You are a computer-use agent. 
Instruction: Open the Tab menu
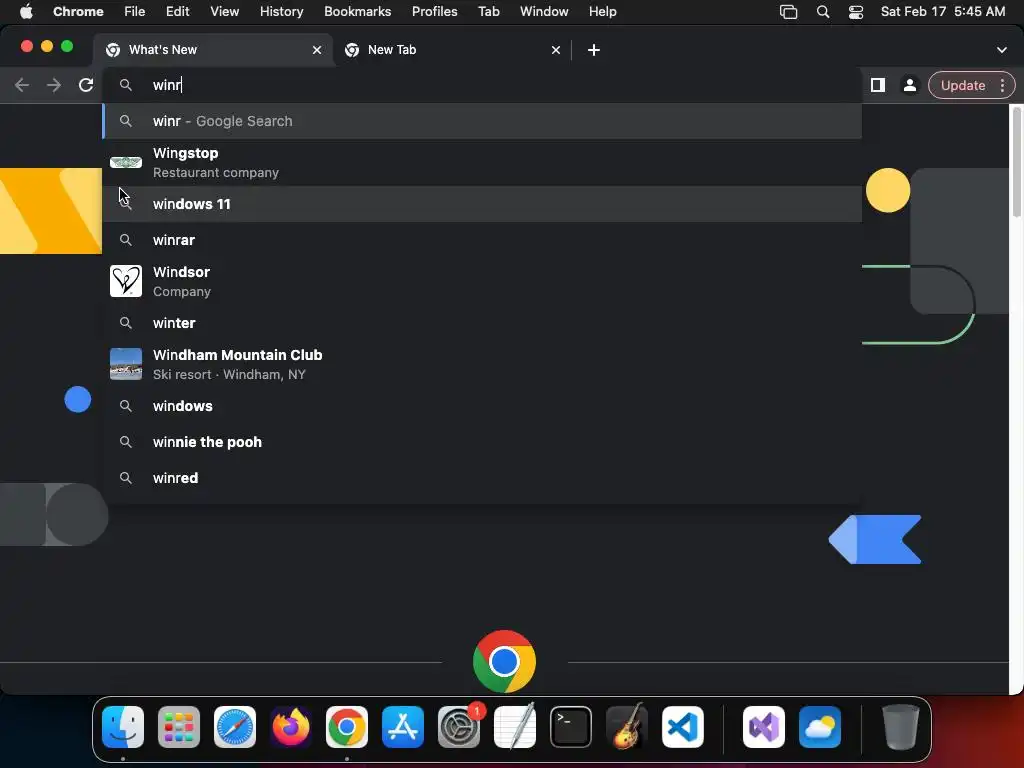click(488, 12)
